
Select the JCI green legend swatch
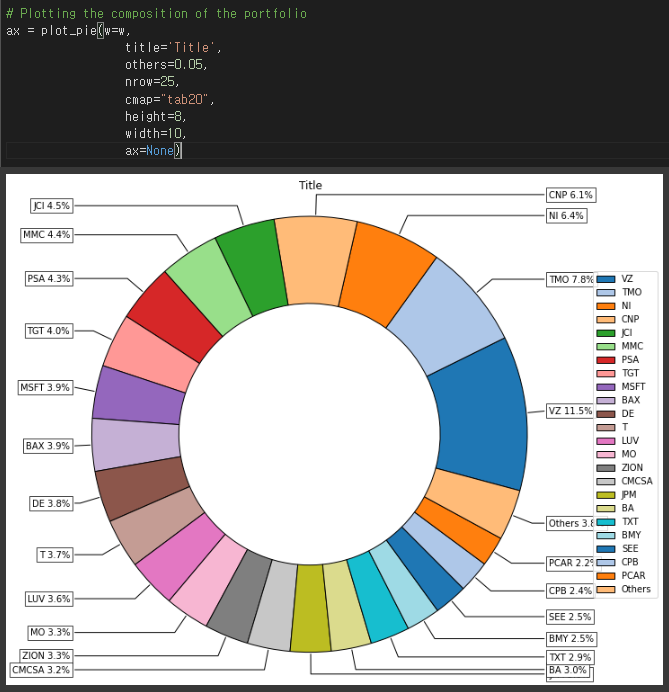tap(605, 333)
